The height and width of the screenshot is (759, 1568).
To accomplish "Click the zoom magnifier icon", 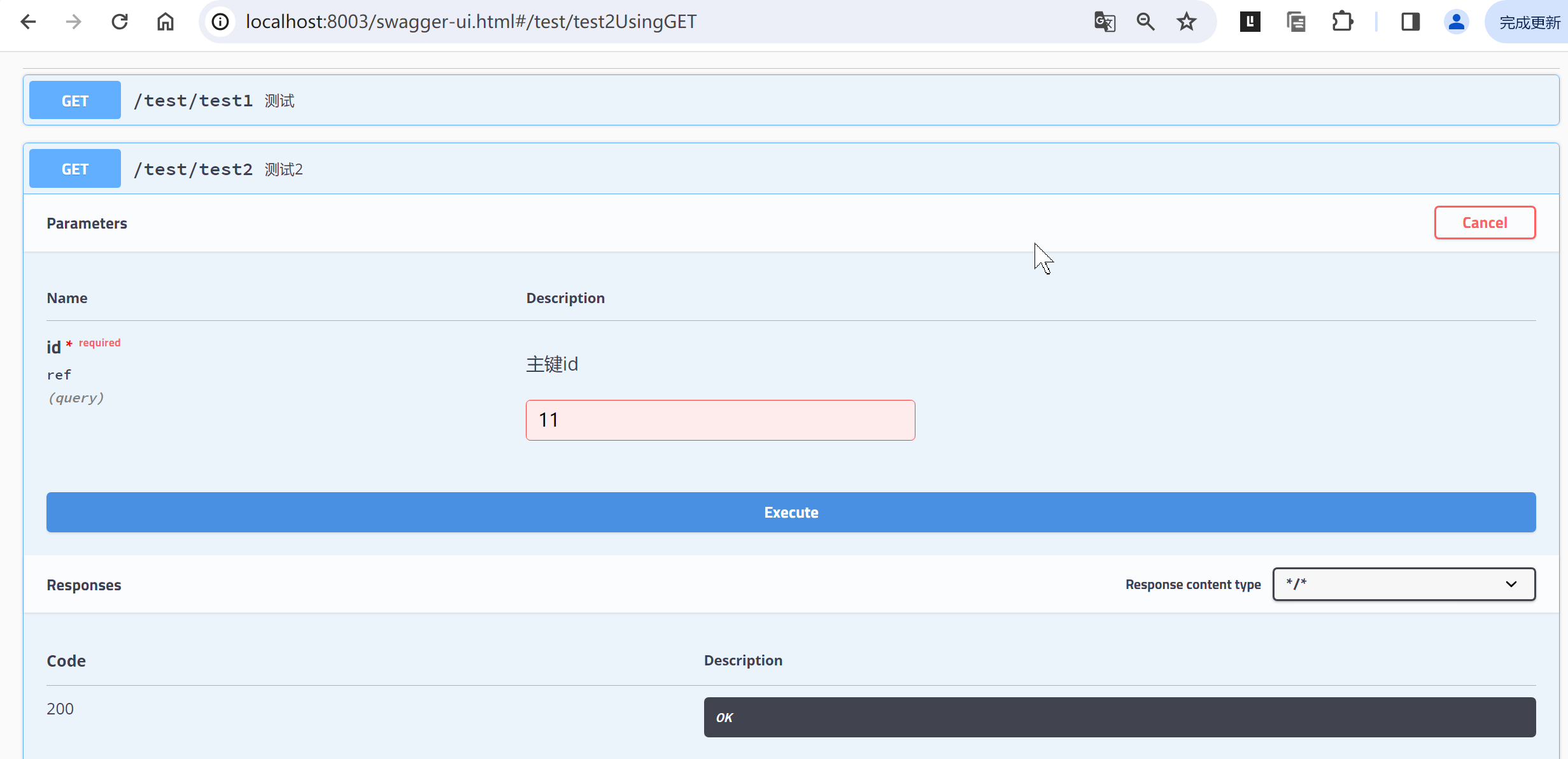I will pyautogui.click(x=1145, y=22).
